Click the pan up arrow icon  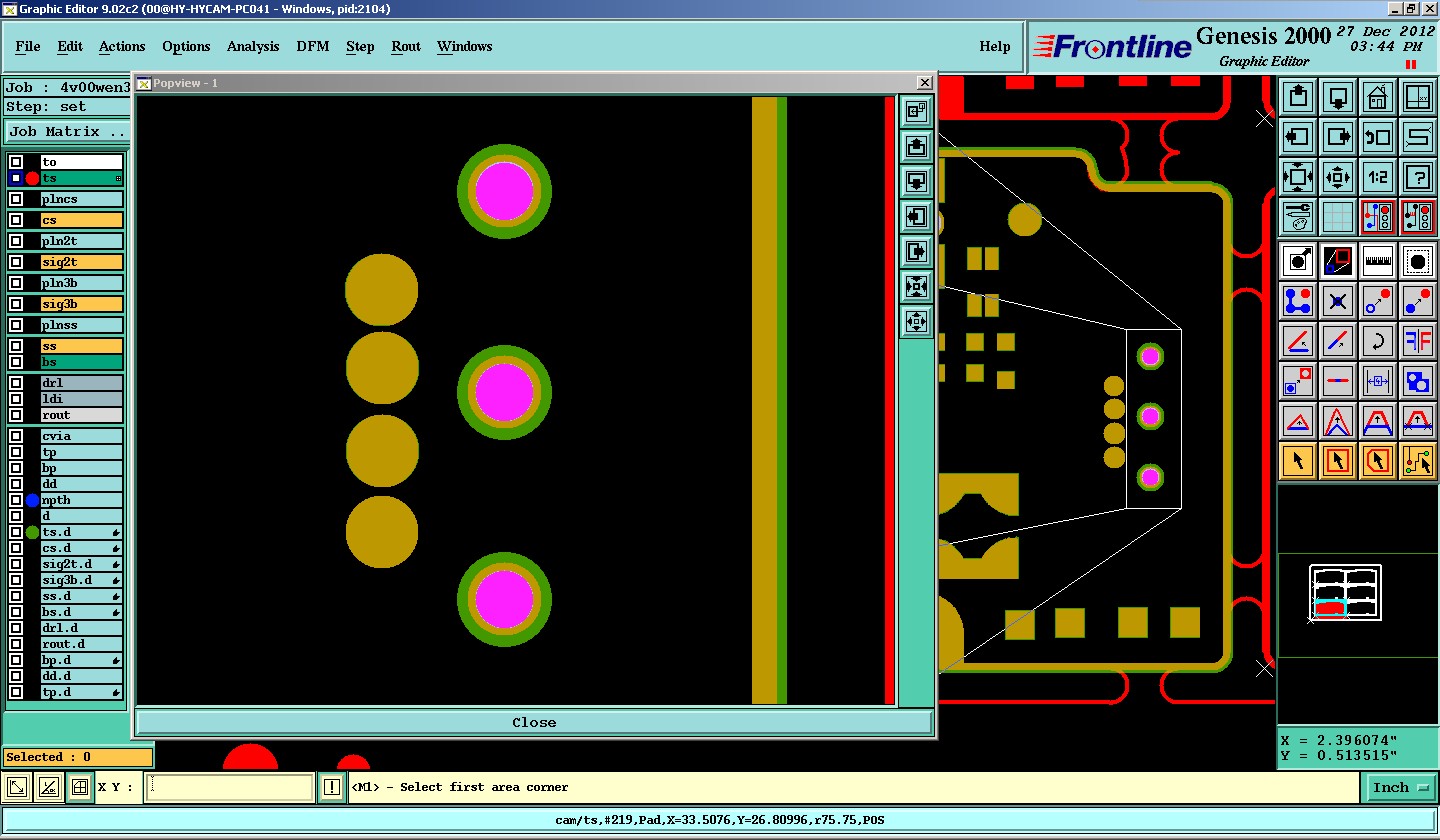click(1298, 97)
